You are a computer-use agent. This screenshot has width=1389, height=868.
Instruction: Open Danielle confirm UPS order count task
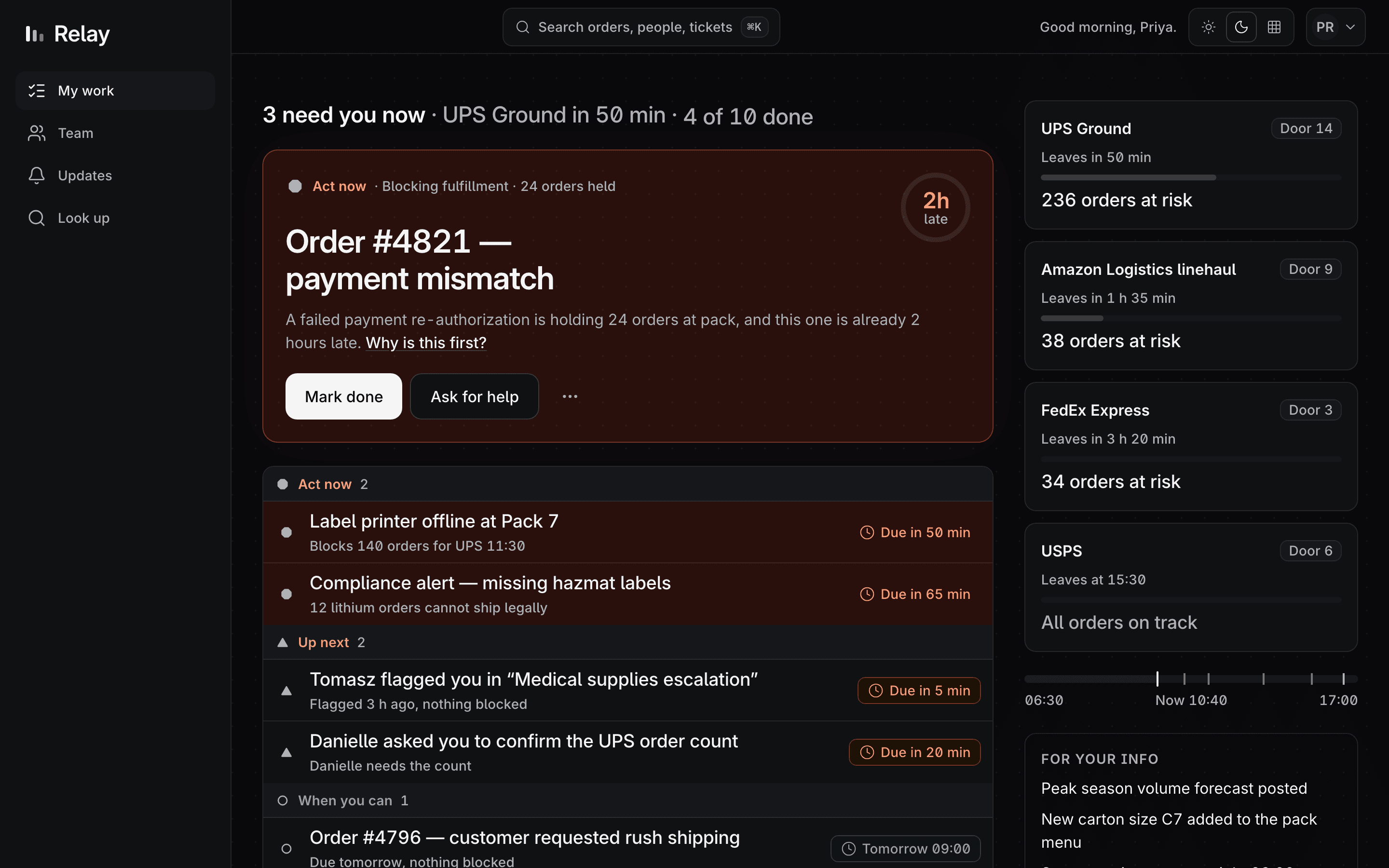pos(628,753)
